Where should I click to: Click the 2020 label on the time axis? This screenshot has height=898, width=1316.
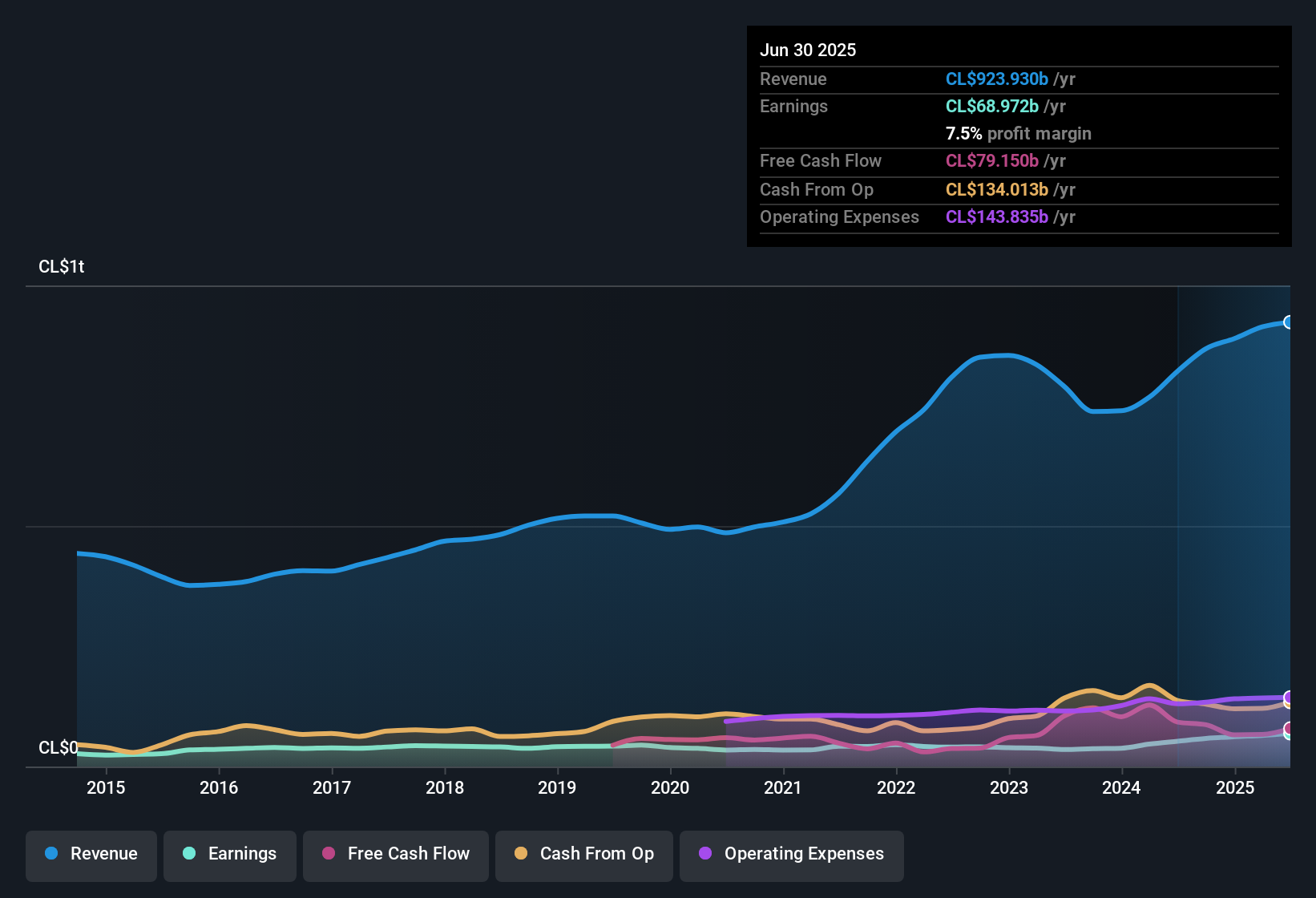pyautogui.click(x=670, y=788)
